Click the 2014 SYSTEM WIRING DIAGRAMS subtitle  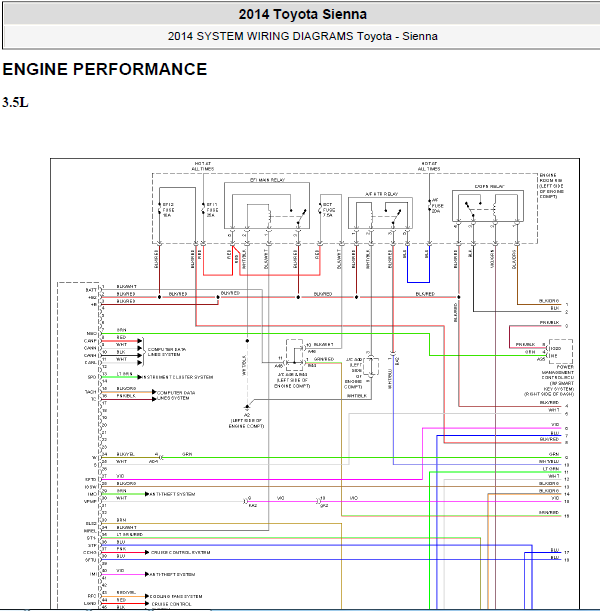(x=302, y=37)
